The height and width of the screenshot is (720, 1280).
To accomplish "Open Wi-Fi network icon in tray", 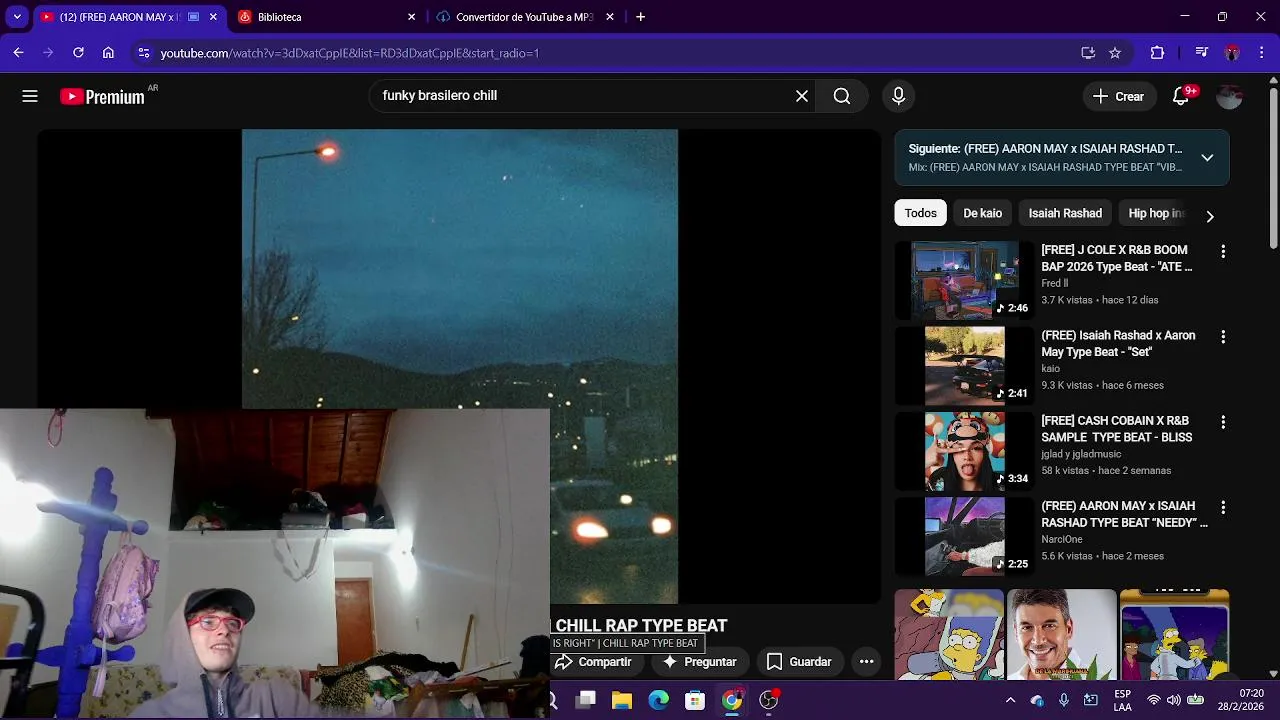I will click(x=1154, y=700).
